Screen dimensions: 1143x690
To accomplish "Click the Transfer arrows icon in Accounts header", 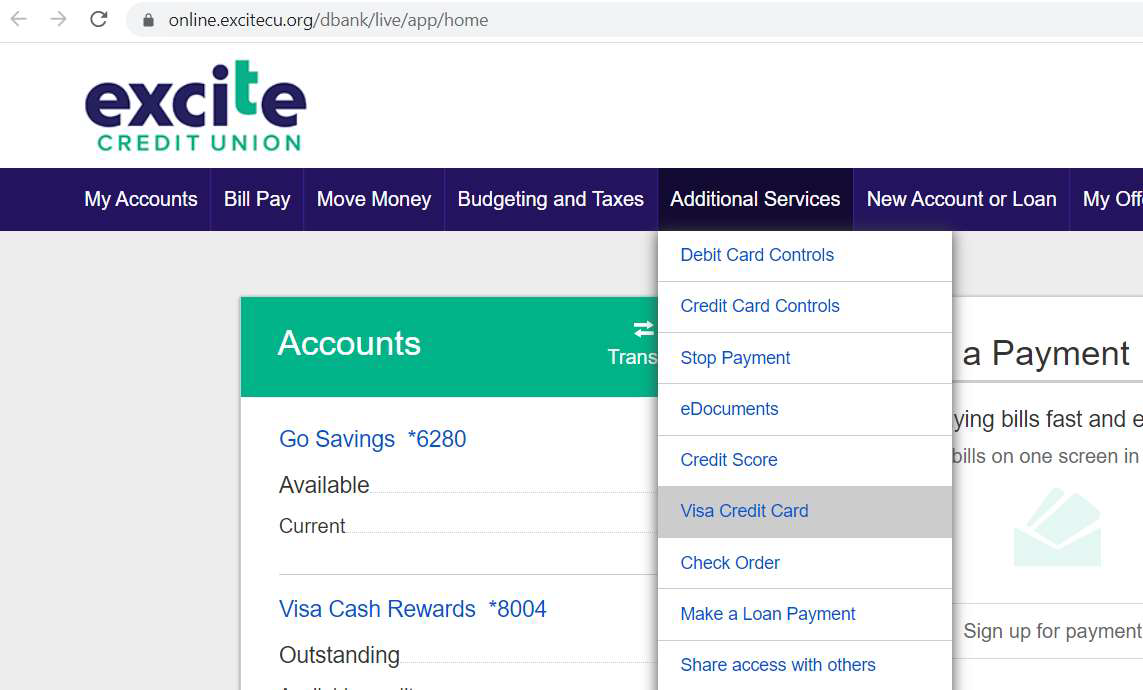I will (643, 329).
